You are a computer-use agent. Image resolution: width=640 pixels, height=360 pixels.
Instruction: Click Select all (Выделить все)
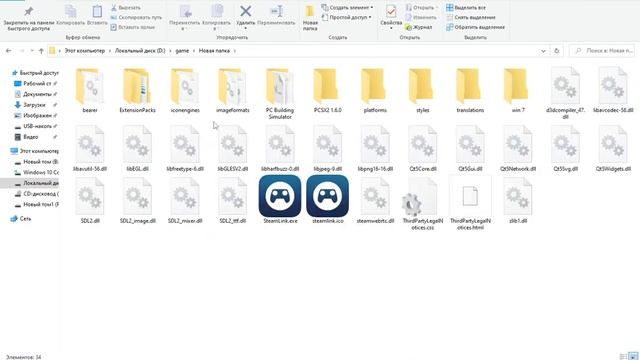coord(466,8)
